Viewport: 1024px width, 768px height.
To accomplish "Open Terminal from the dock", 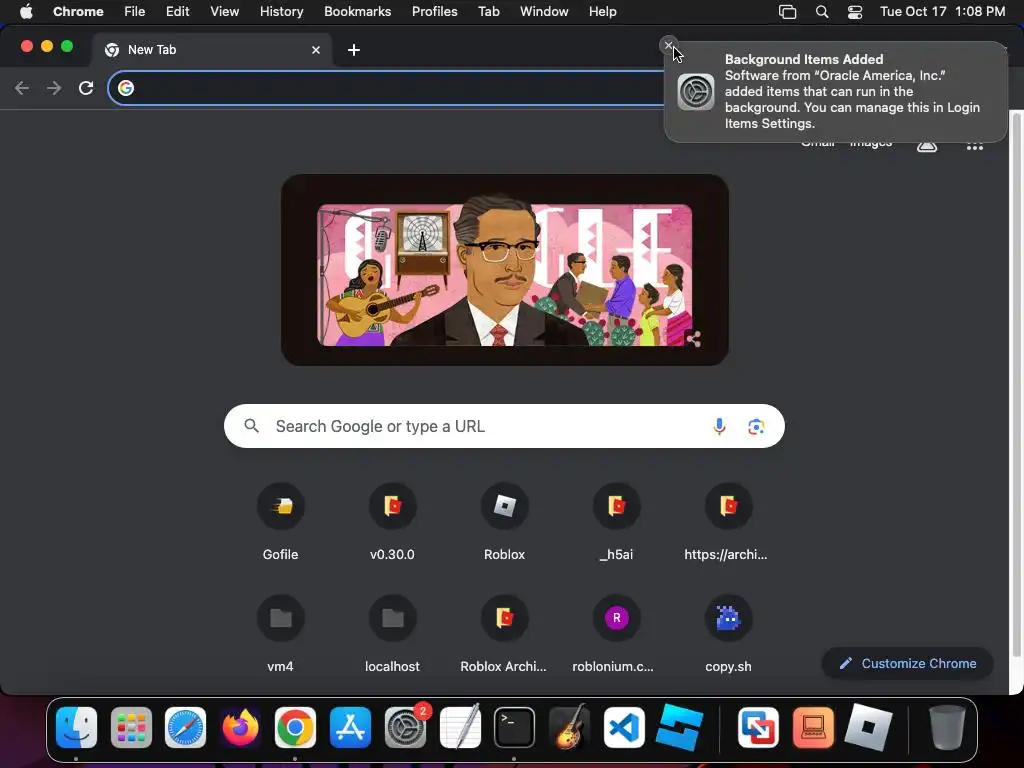I will [x=514, y=728].
